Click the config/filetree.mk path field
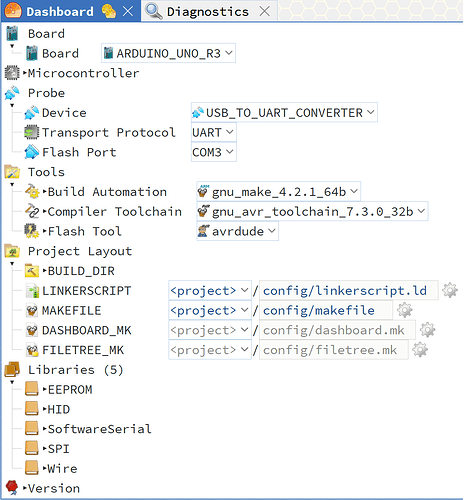466x500 pixels. (x=334, y=350)
